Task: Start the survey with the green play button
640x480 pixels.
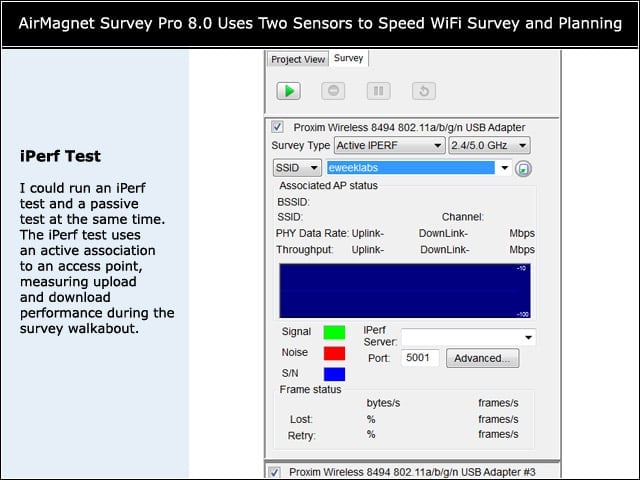Action: (289, 91)
